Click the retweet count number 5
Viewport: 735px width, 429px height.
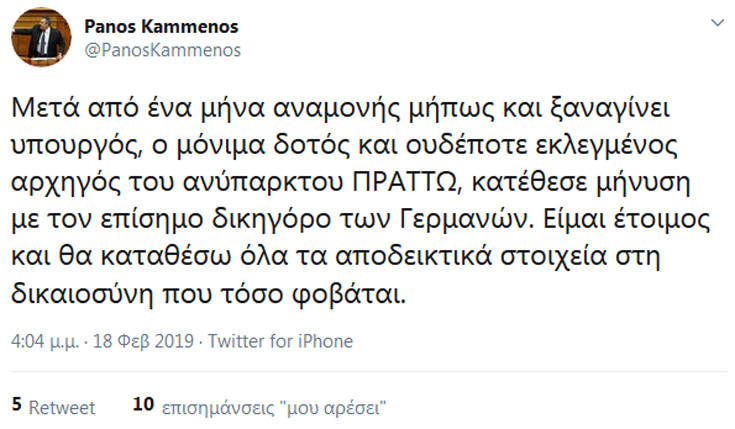click(x=16, y=407)
